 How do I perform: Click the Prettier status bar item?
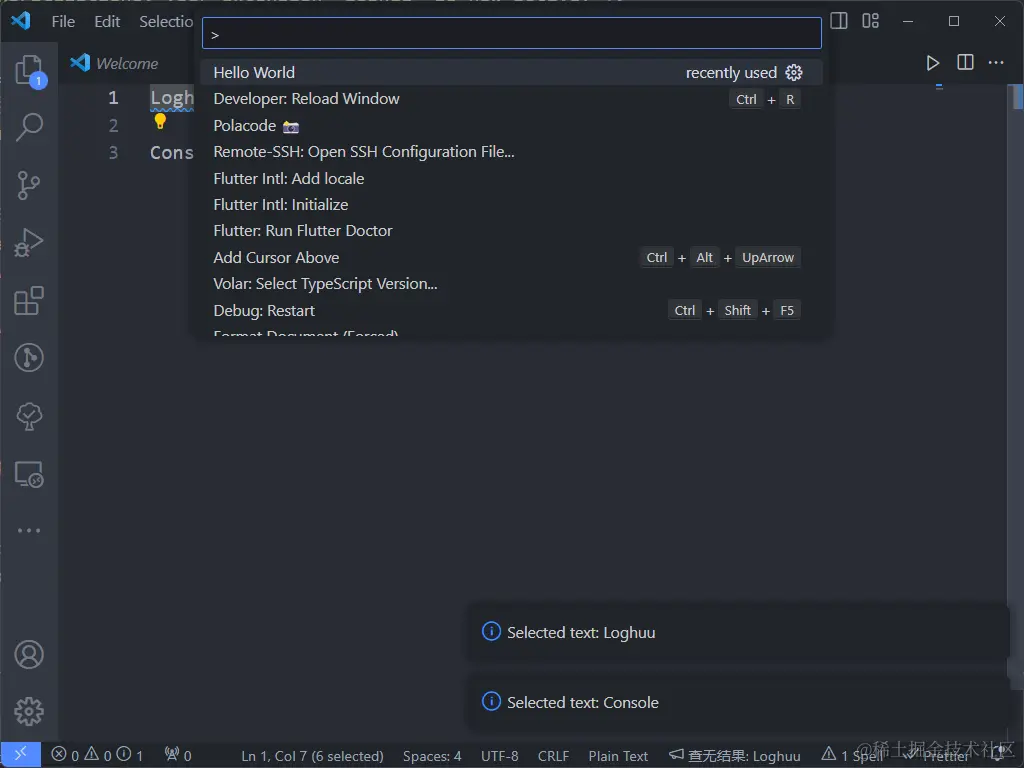click(938, 756)
